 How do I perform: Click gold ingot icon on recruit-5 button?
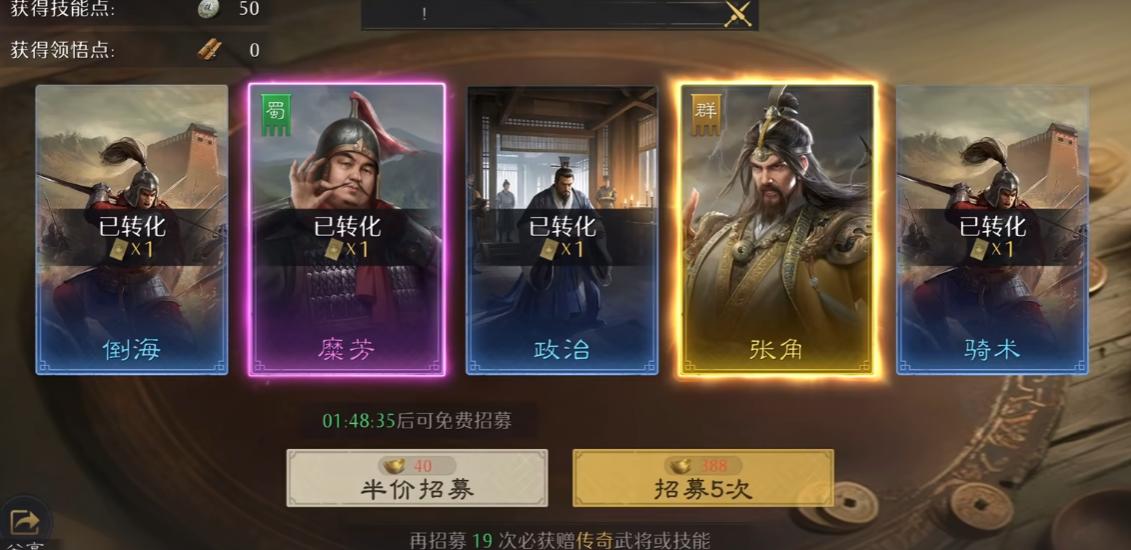point(680,466)
